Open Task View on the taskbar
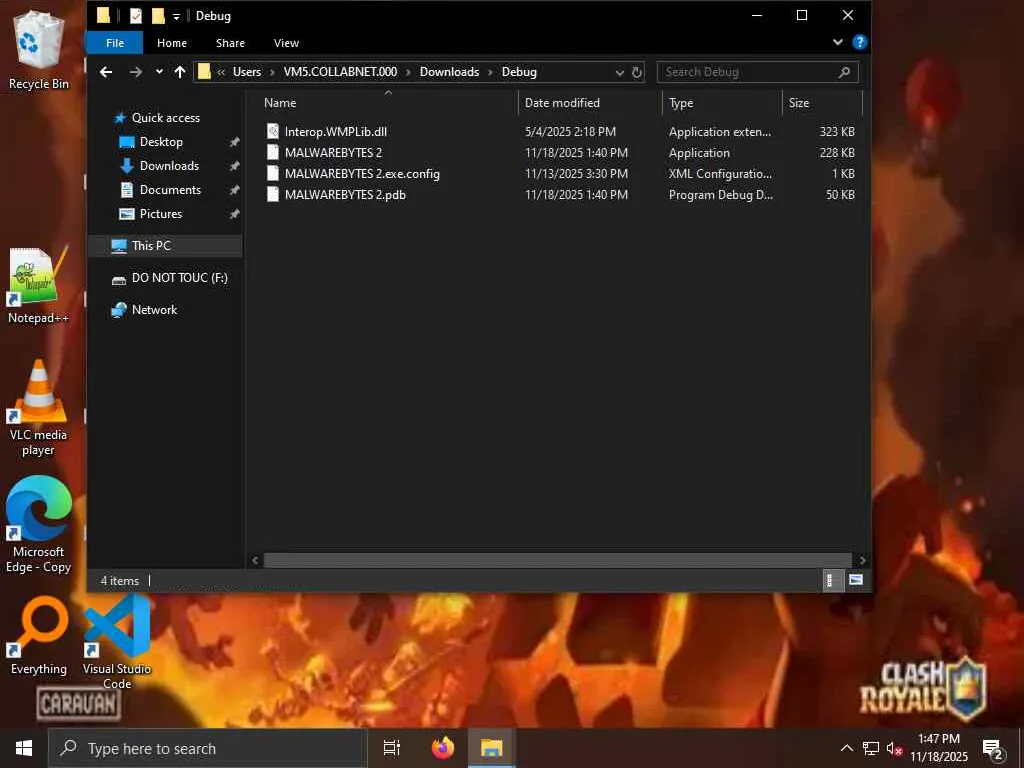 [391, 748]
